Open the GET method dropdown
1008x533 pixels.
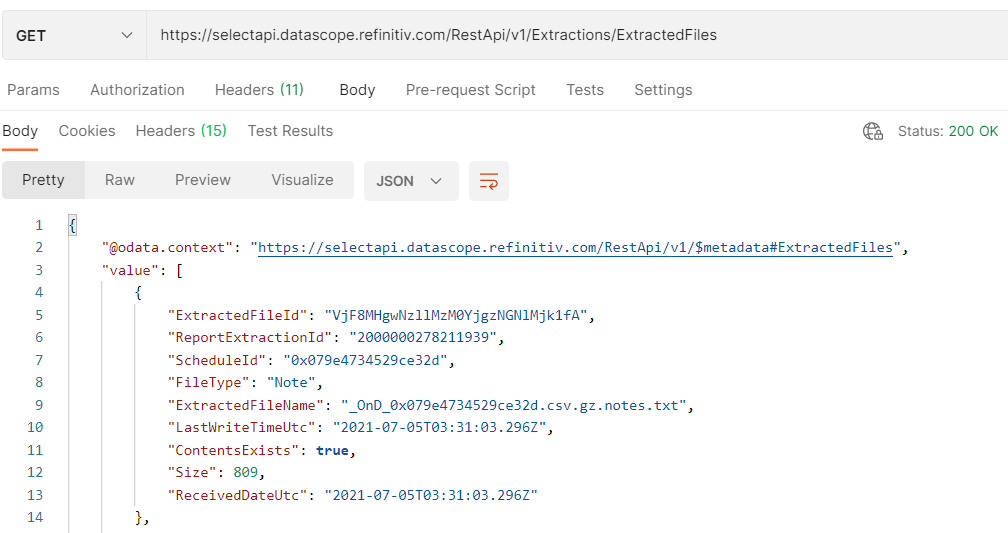point(74,35)
